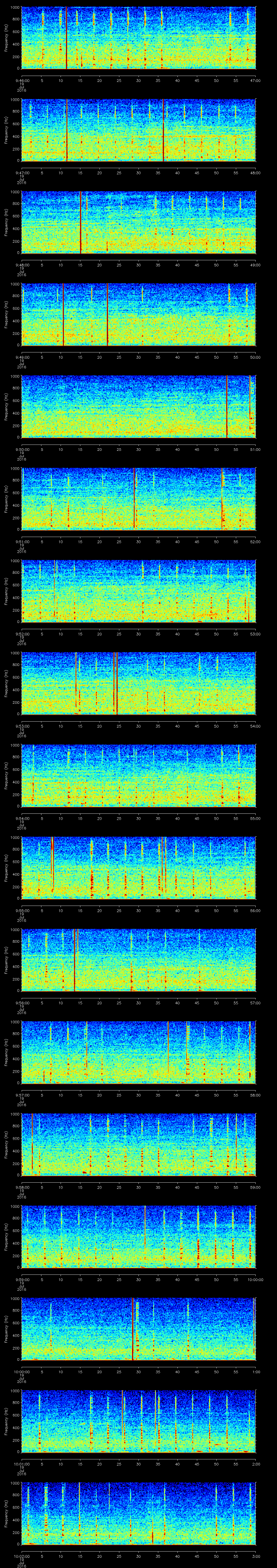Select the spectrogram panel starting at 9:58:00
Viewport: 277px width, 1568px height.
[138, 1144]
